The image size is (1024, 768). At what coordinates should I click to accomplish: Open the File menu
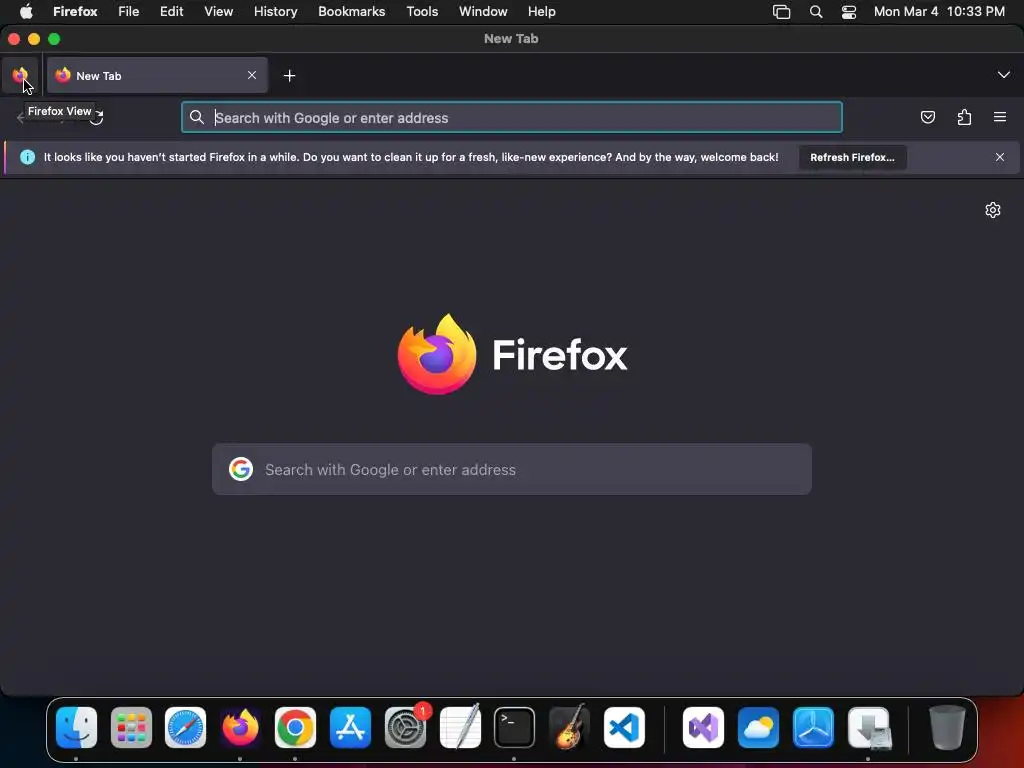[x=129, y=11]
